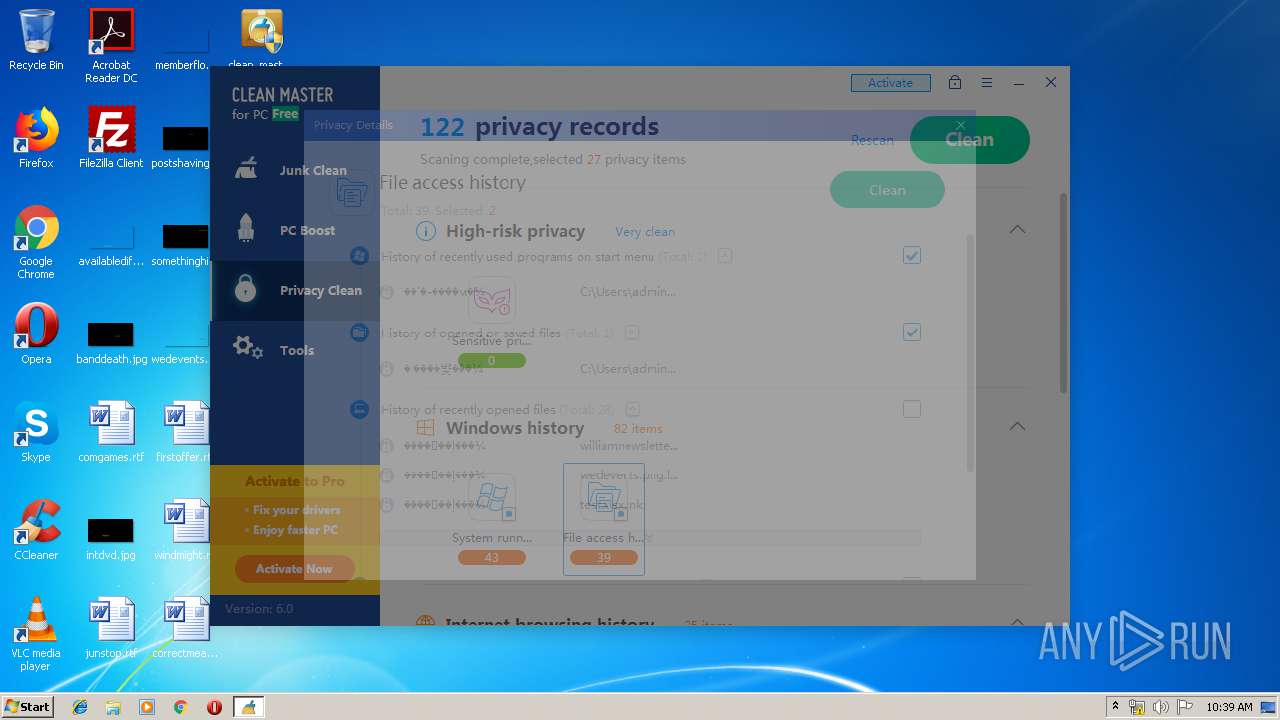
Task: Open Opera from the taskbar
Action: click(214, 707)
